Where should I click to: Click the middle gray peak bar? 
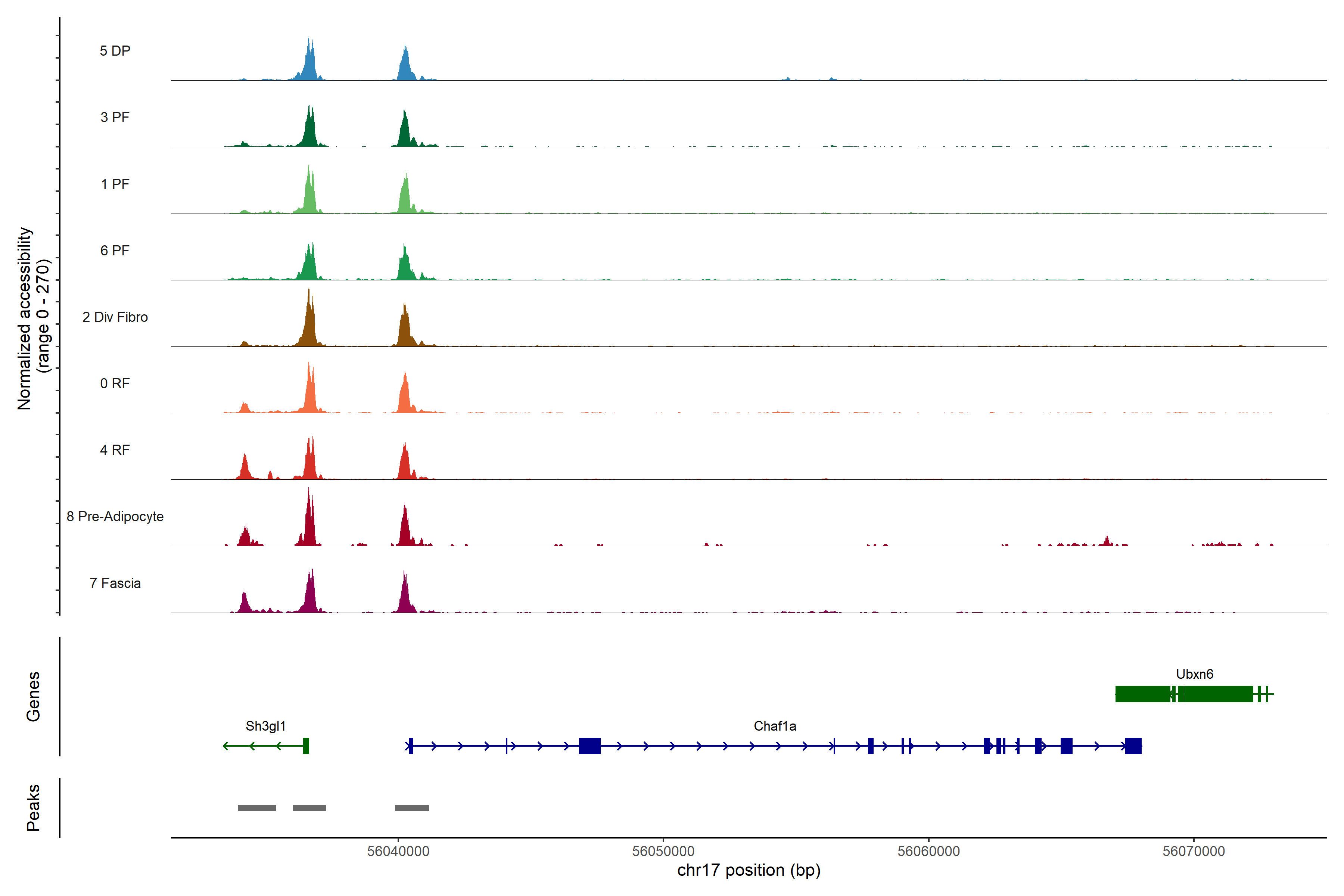pyautogui.click(x=309, y=808)
